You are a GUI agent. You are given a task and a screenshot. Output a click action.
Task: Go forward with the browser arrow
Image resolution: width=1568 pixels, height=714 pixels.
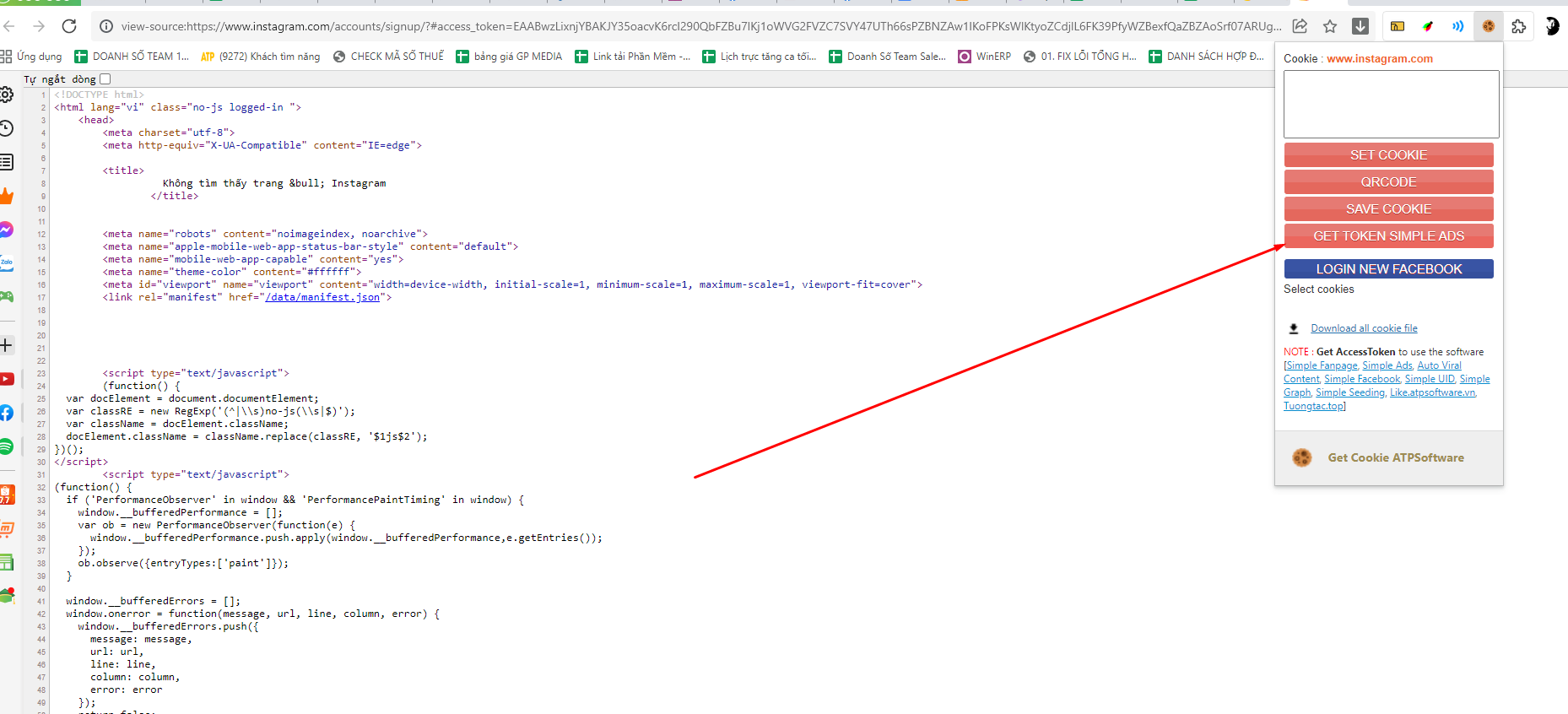tap(38, 26)
